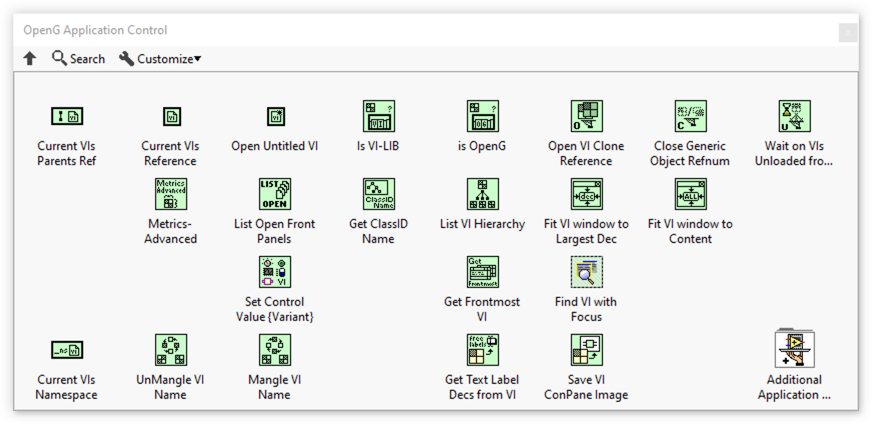Click the "Close Generic Object Refnum" label

click(x=690, y=154)
